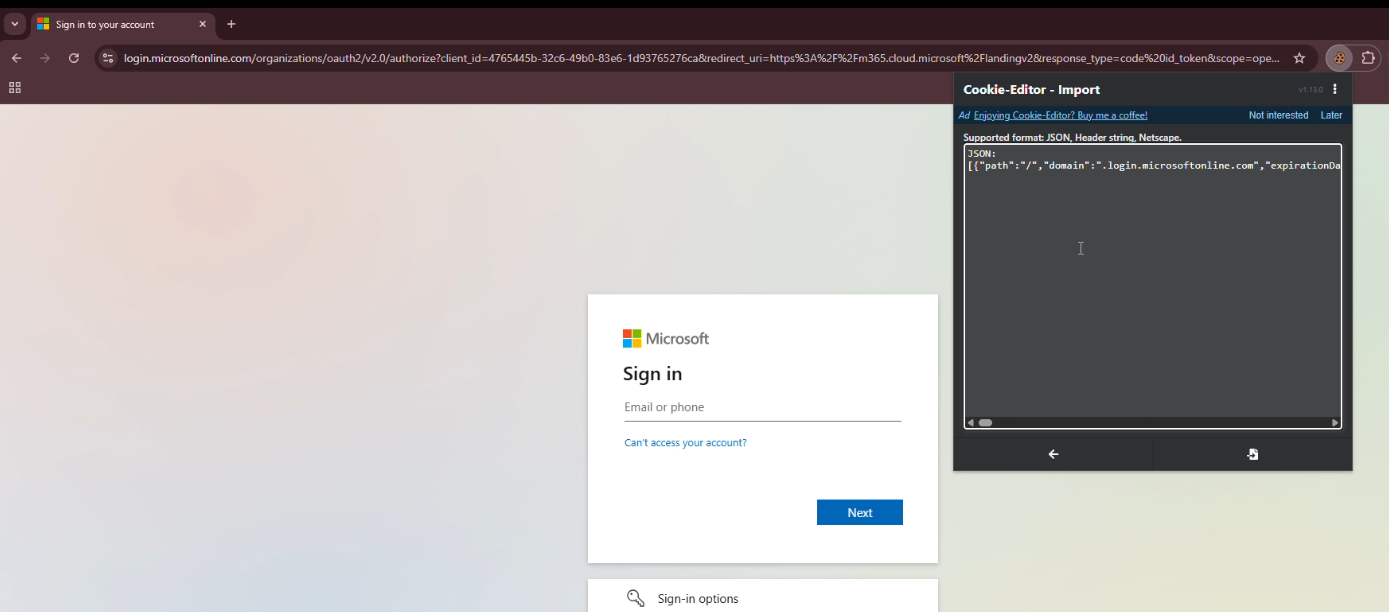Open the tab search dropdown chevron
The width and height of the screenshot is (1389, 612).
(15, 24)
